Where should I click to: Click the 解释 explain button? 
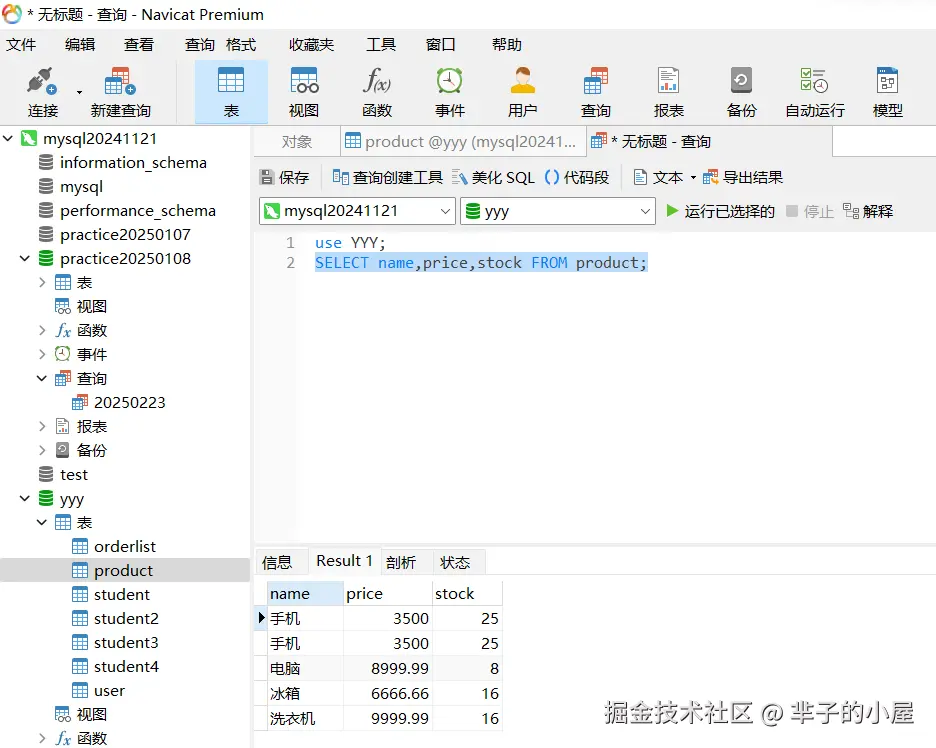pyautogui.click(x=868, y=211)
